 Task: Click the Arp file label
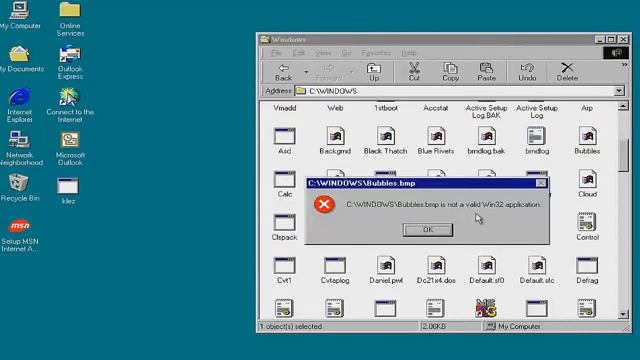pos(587,108)
